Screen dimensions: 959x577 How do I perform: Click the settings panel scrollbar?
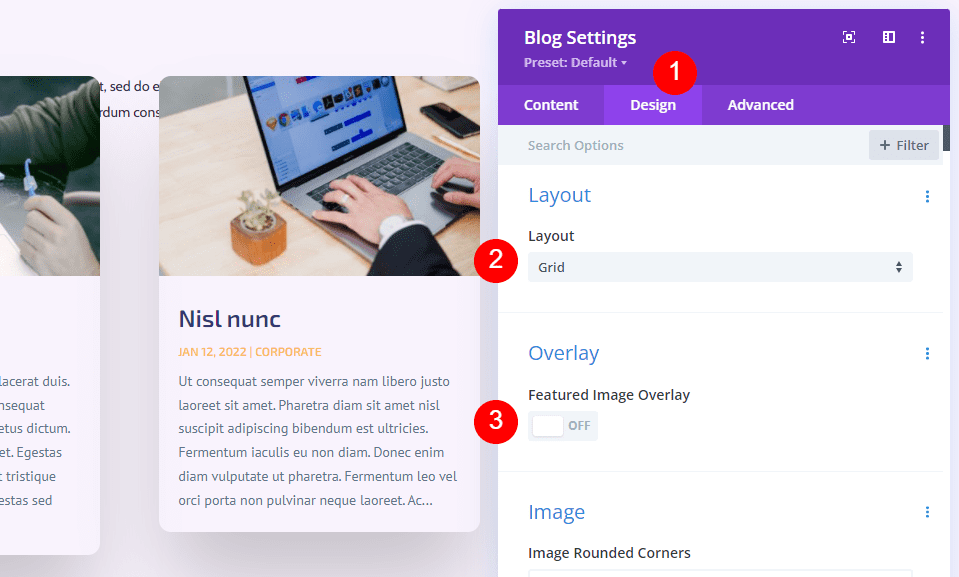click(x=946, y=138)
